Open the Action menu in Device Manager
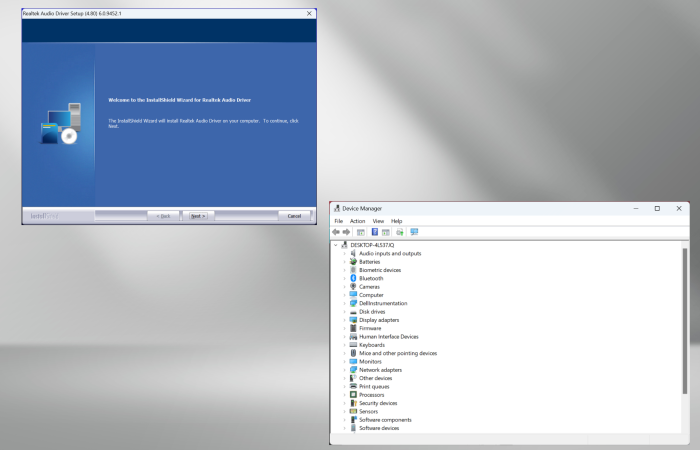700x450 pixels. [357, 221]
